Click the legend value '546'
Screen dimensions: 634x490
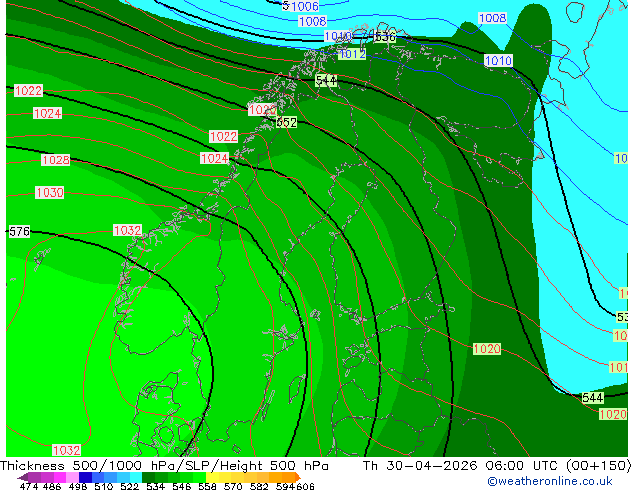182,486
